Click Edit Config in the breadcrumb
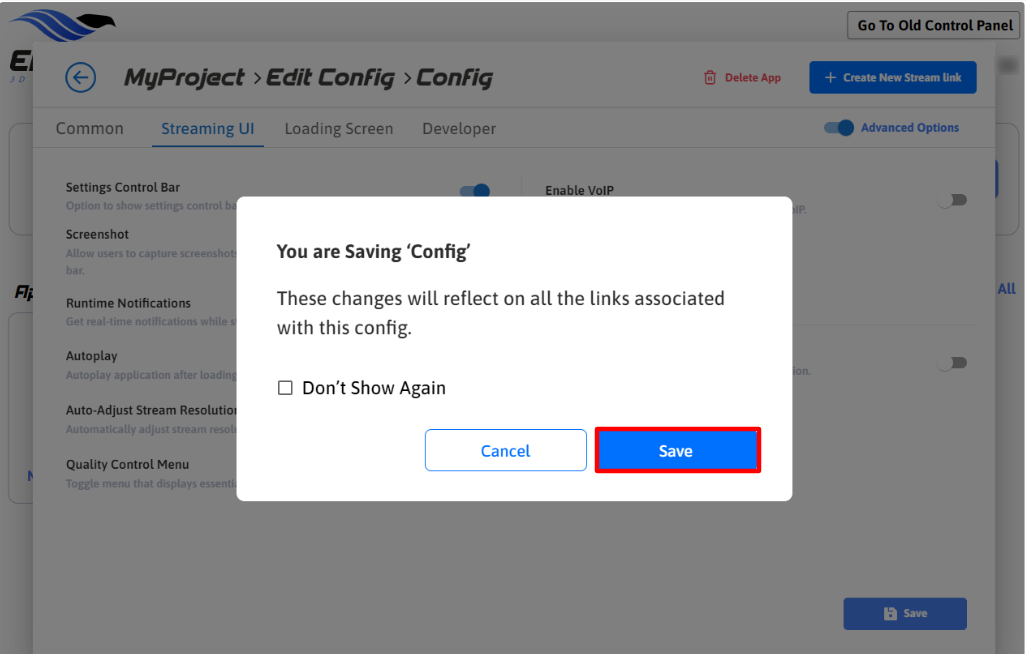1026x654 pixels. click(x=330, y=77)
